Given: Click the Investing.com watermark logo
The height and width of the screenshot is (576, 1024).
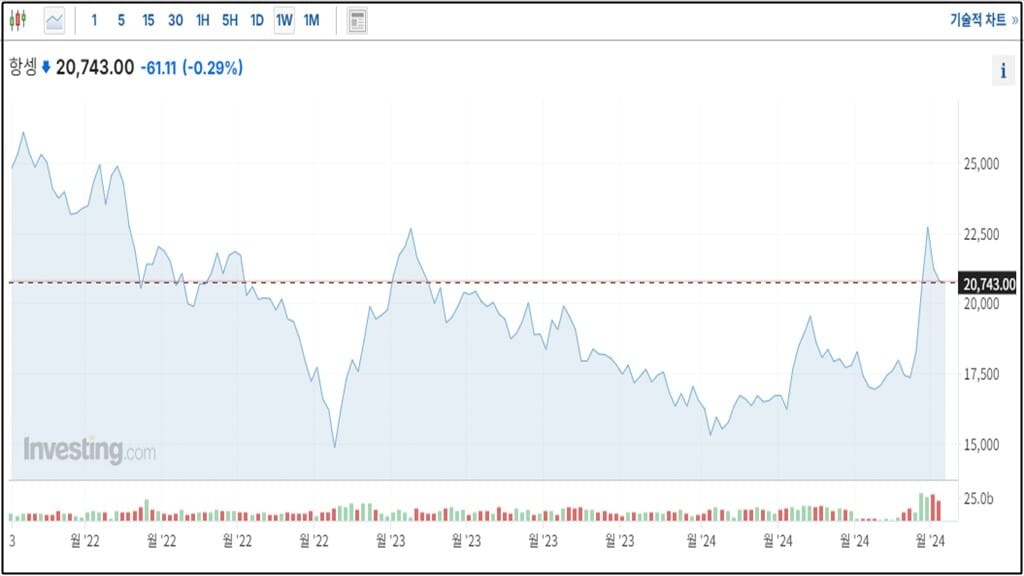Looking at the screenshot, I should pos(89,450).
